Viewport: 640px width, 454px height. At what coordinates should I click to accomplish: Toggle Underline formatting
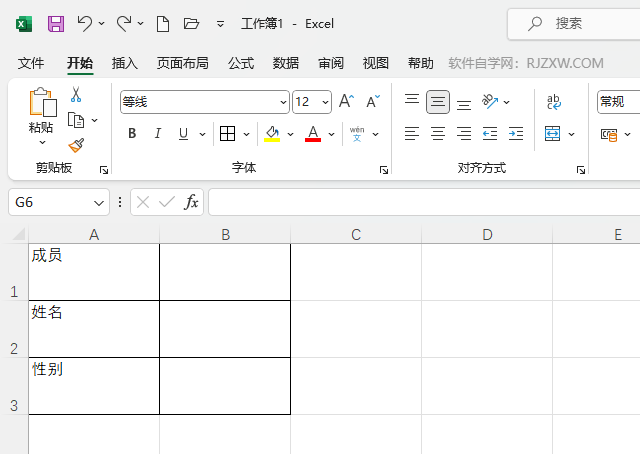(183, 134)
